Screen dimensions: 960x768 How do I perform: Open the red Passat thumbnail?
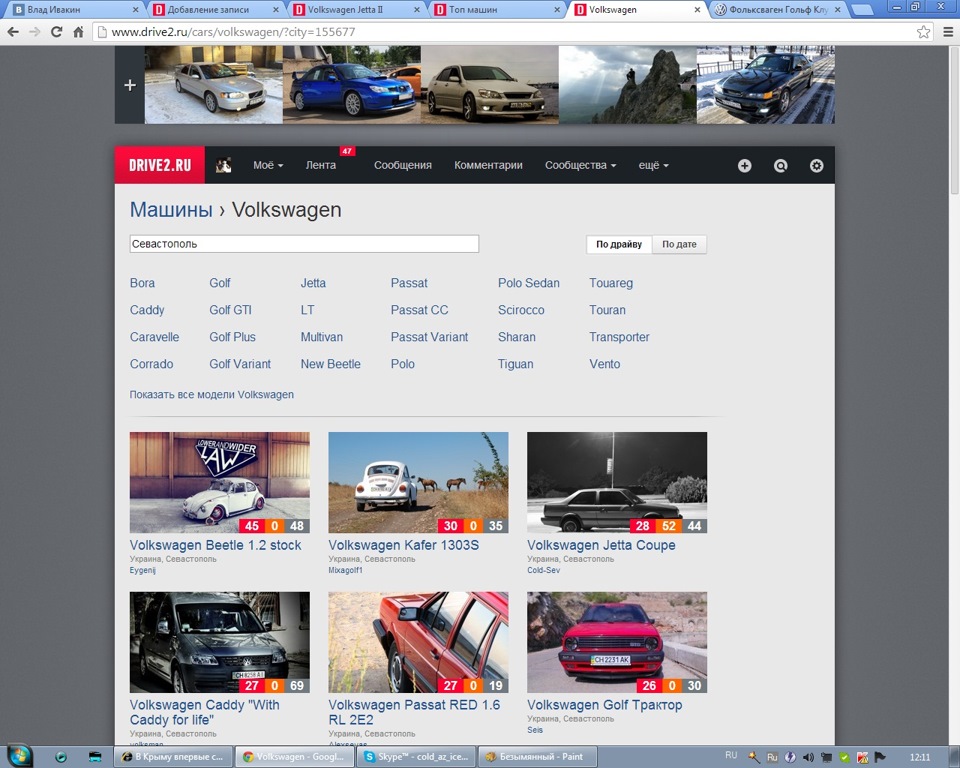418,642
